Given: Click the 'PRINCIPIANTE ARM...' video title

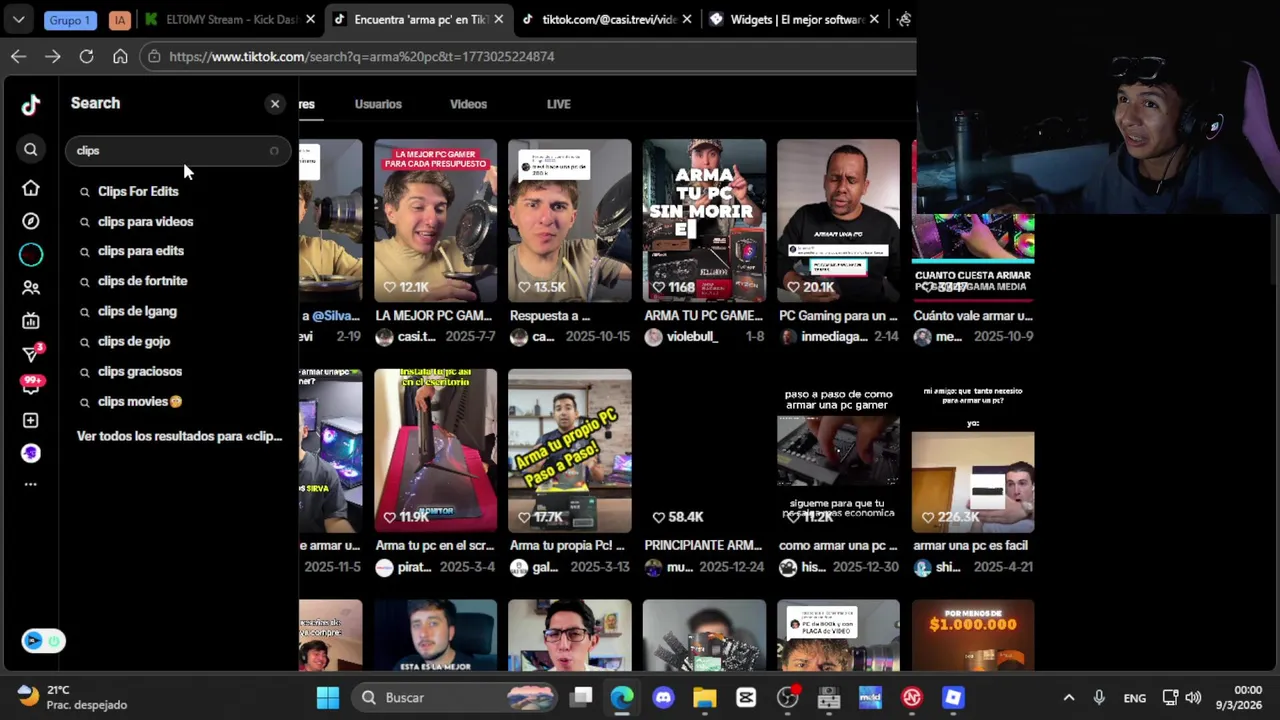Looking at the screenshot, I should click(x=703, y=546).
